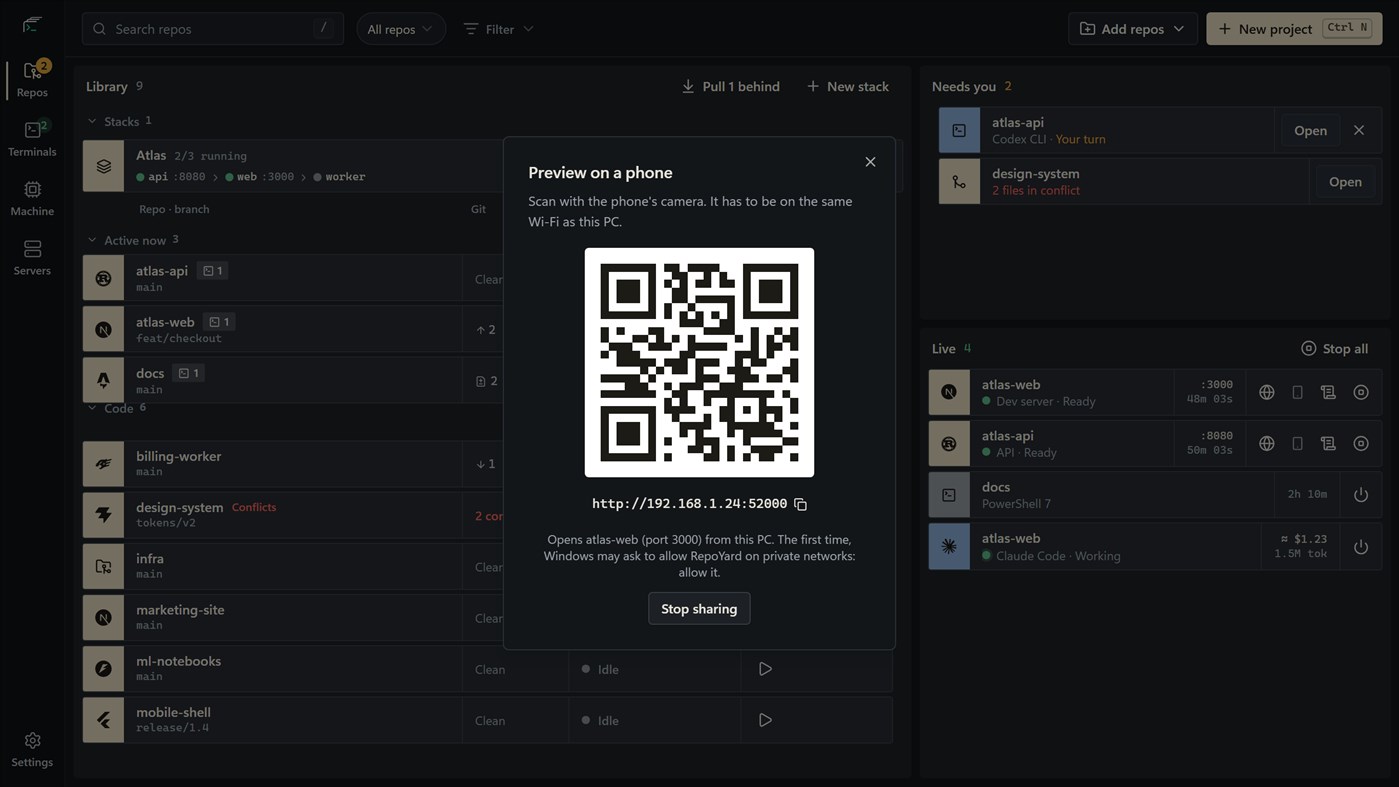The height and width of the screenshot is (787, 1399).
Task: Run the ml-notebooks repo with play icon
Action: [x=765, y=669]
